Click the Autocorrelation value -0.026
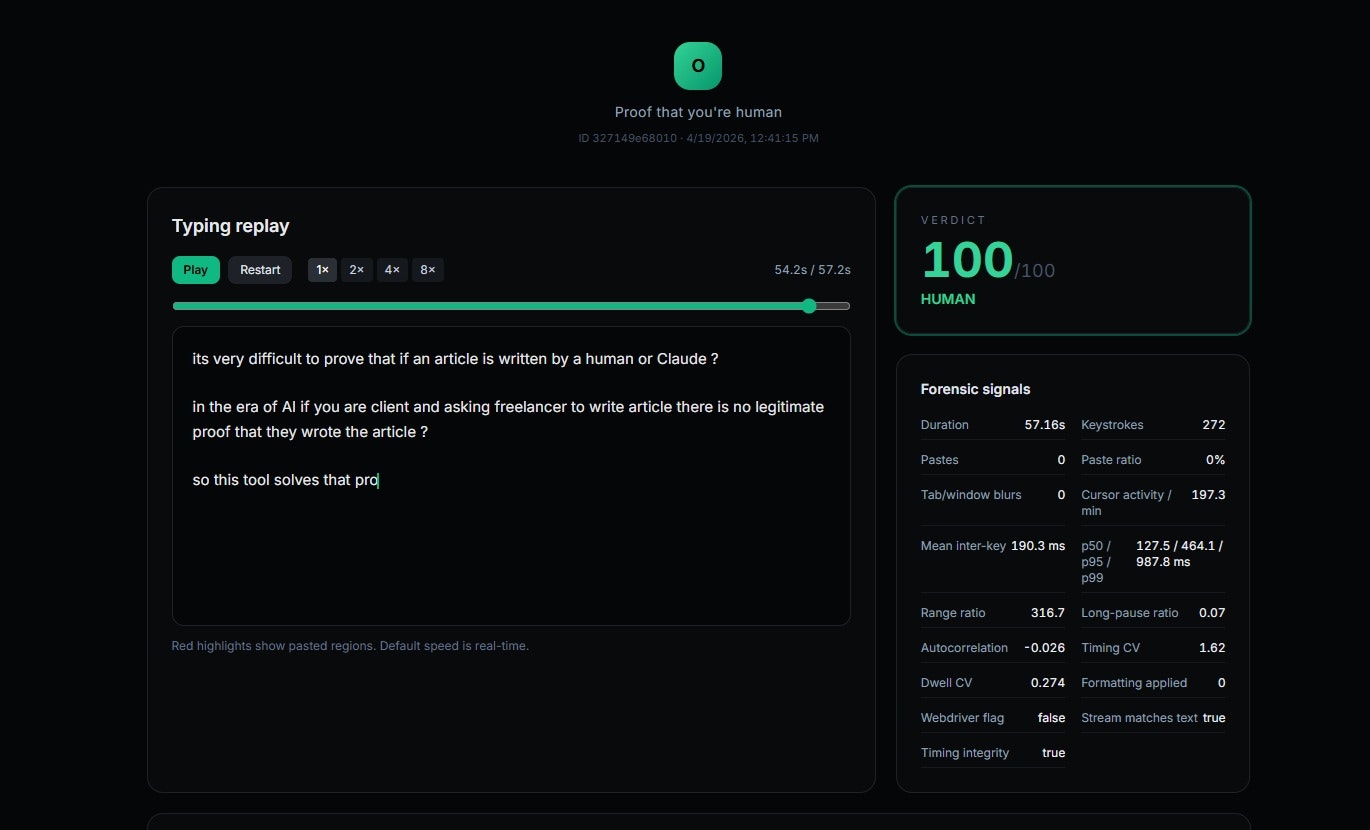This screenshot has height=830, width=1370. tap(1045, 648)
